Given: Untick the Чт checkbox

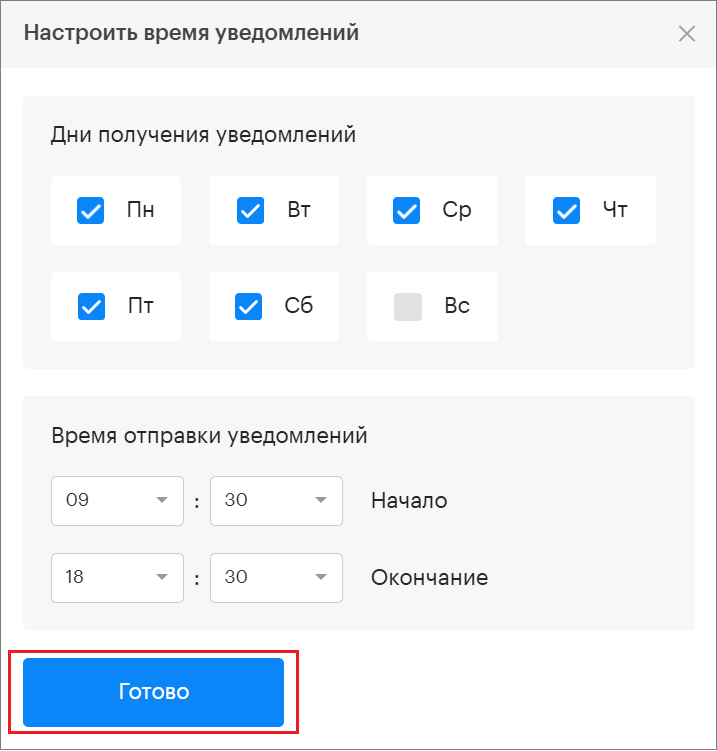Looking at the screenshot, I should pos(566,211).
